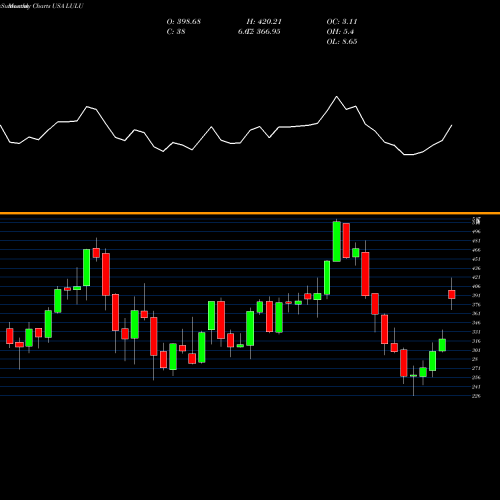
Task: Click the highest peak of the white indicator line
Action: pos(336,97)
